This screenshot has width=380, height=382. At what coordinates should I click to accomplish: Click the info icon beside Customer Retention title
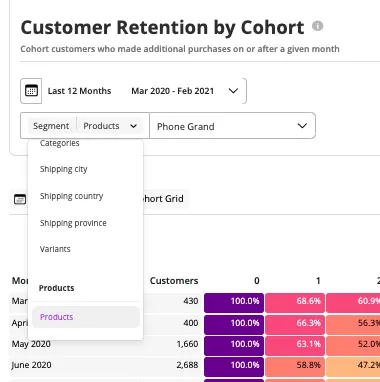coord(318,26)
